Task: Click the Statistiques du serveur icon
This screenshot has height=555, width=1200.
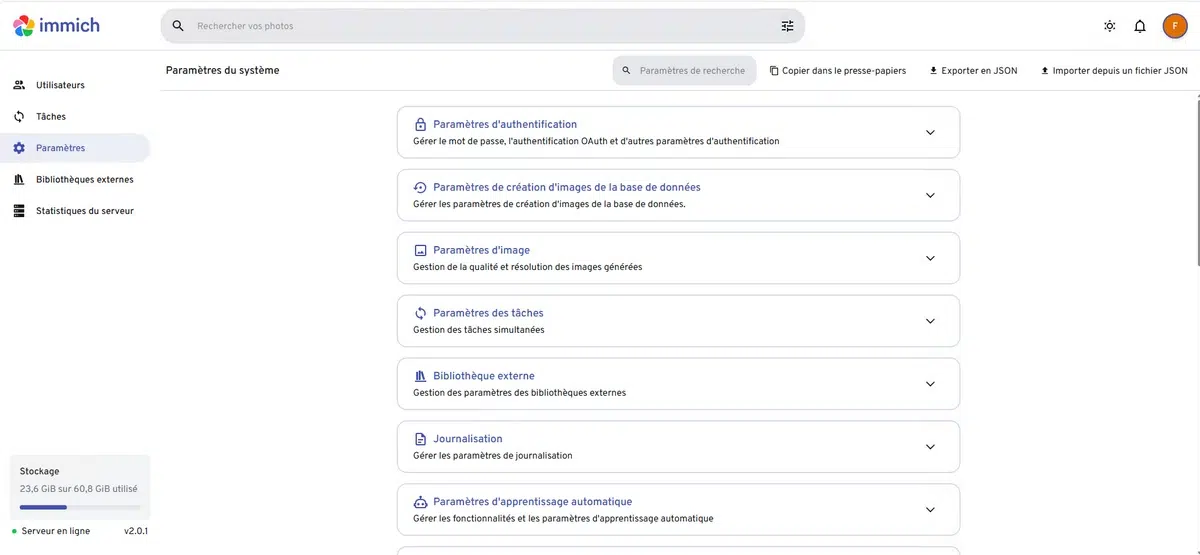Action: point(19,211)
